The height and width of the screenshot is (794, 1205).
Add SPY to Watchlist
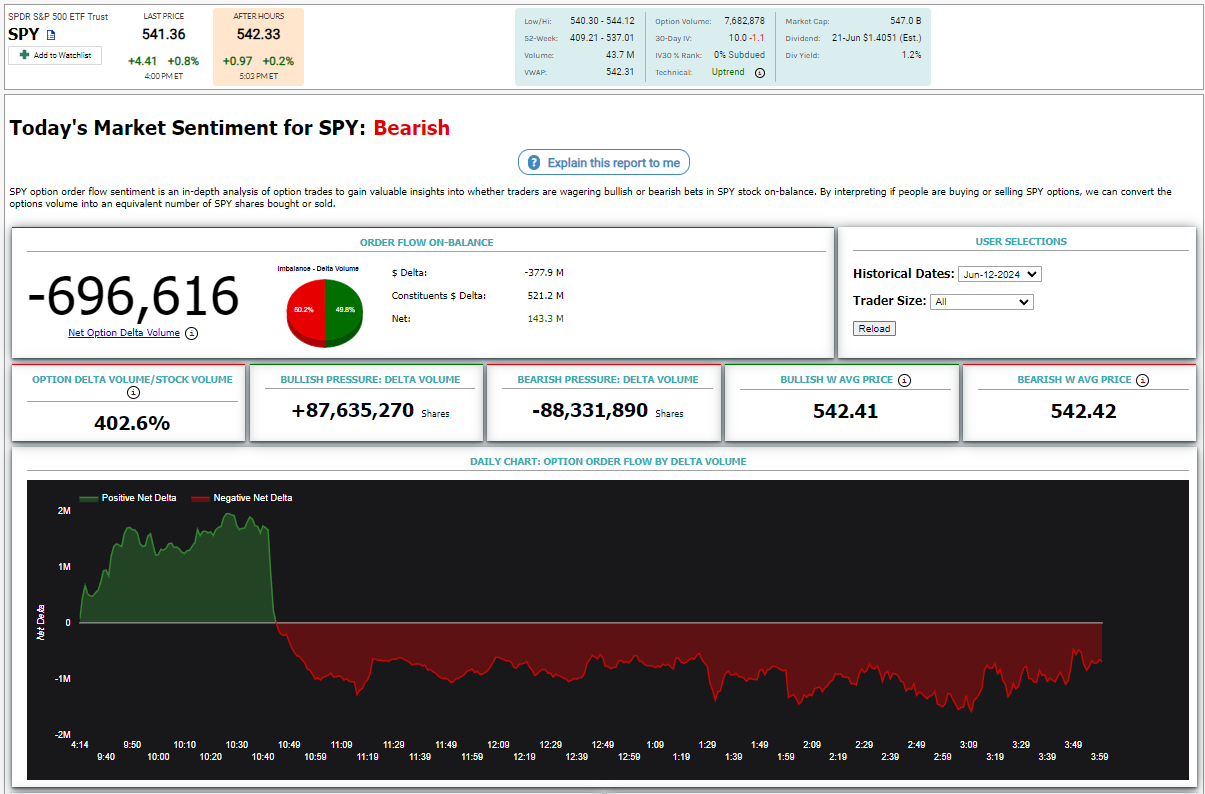(x=55, y=55)
